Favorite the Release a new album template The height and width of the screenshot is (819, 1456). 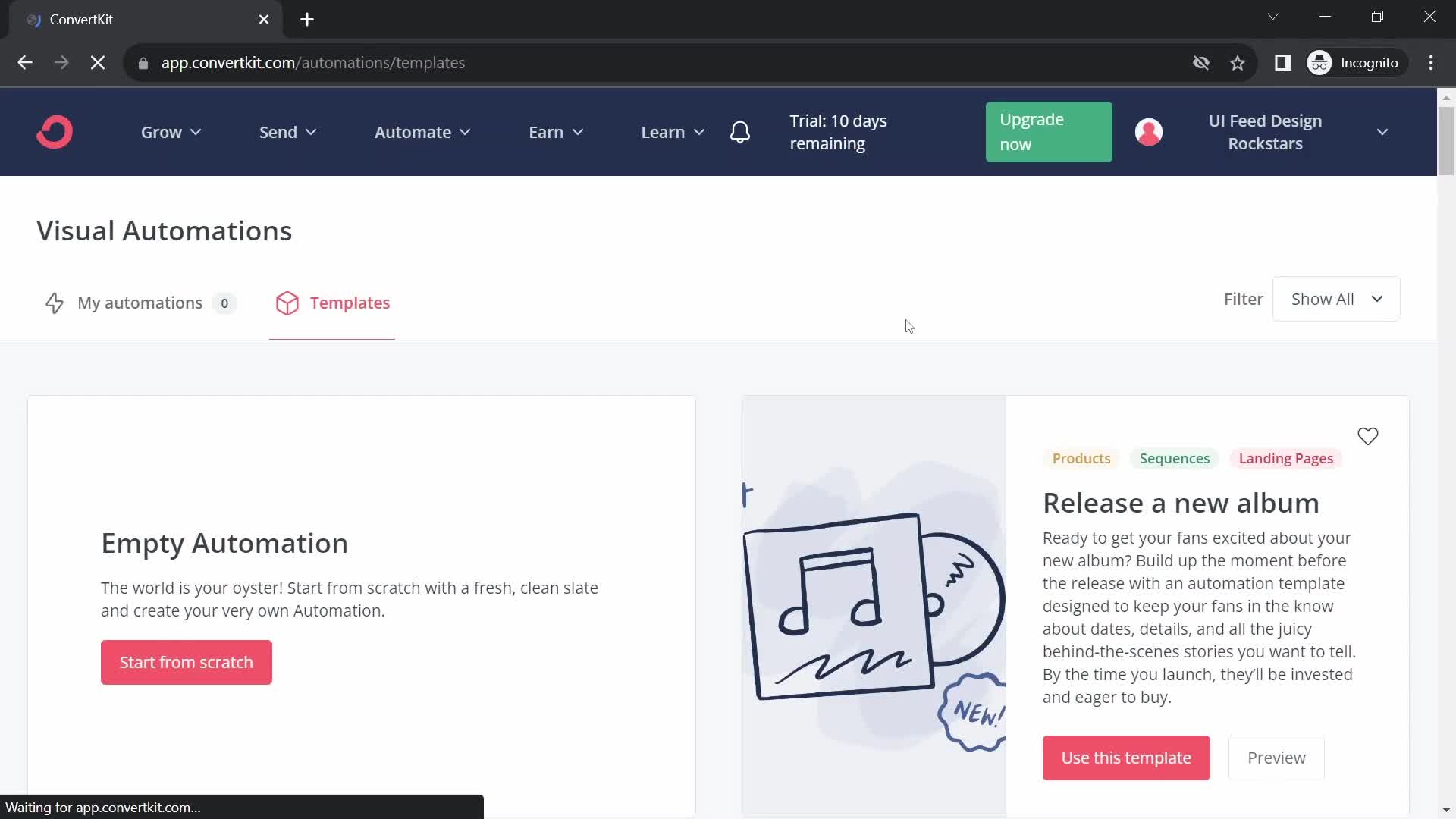(1368, 436)
